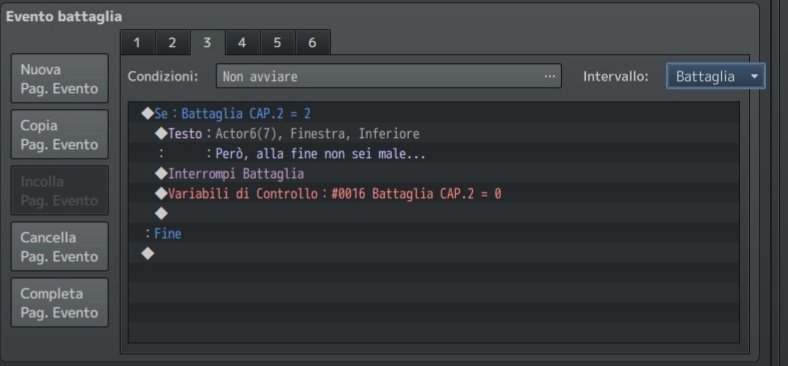
Task: Select the ': Fine' line
Action: point(434,234)
